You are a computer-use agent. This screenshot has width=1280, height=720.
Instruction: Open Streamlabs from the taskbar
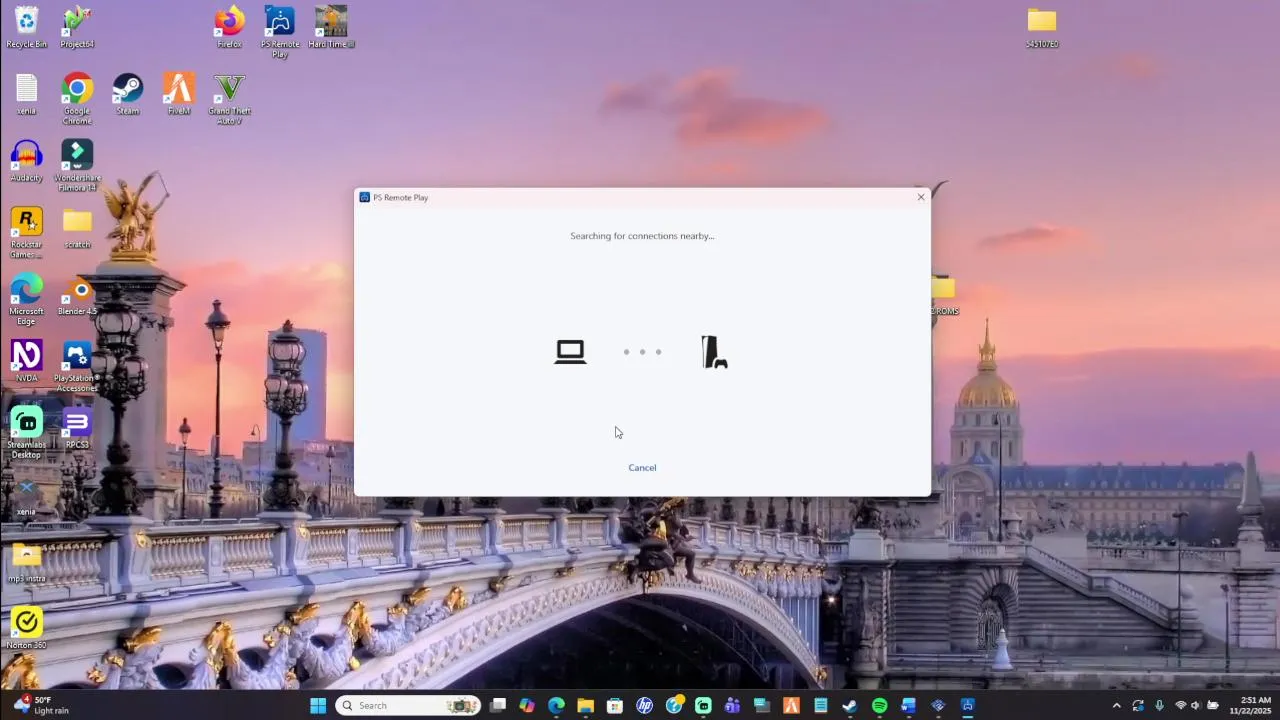click(x=703, y=706)
